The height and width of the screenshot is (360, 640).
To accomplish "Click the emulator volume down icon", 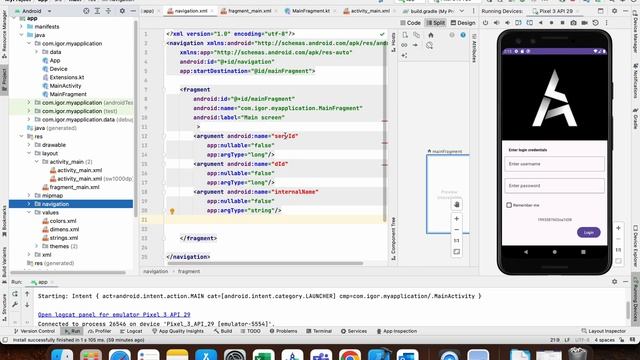I will pos(507,23).
